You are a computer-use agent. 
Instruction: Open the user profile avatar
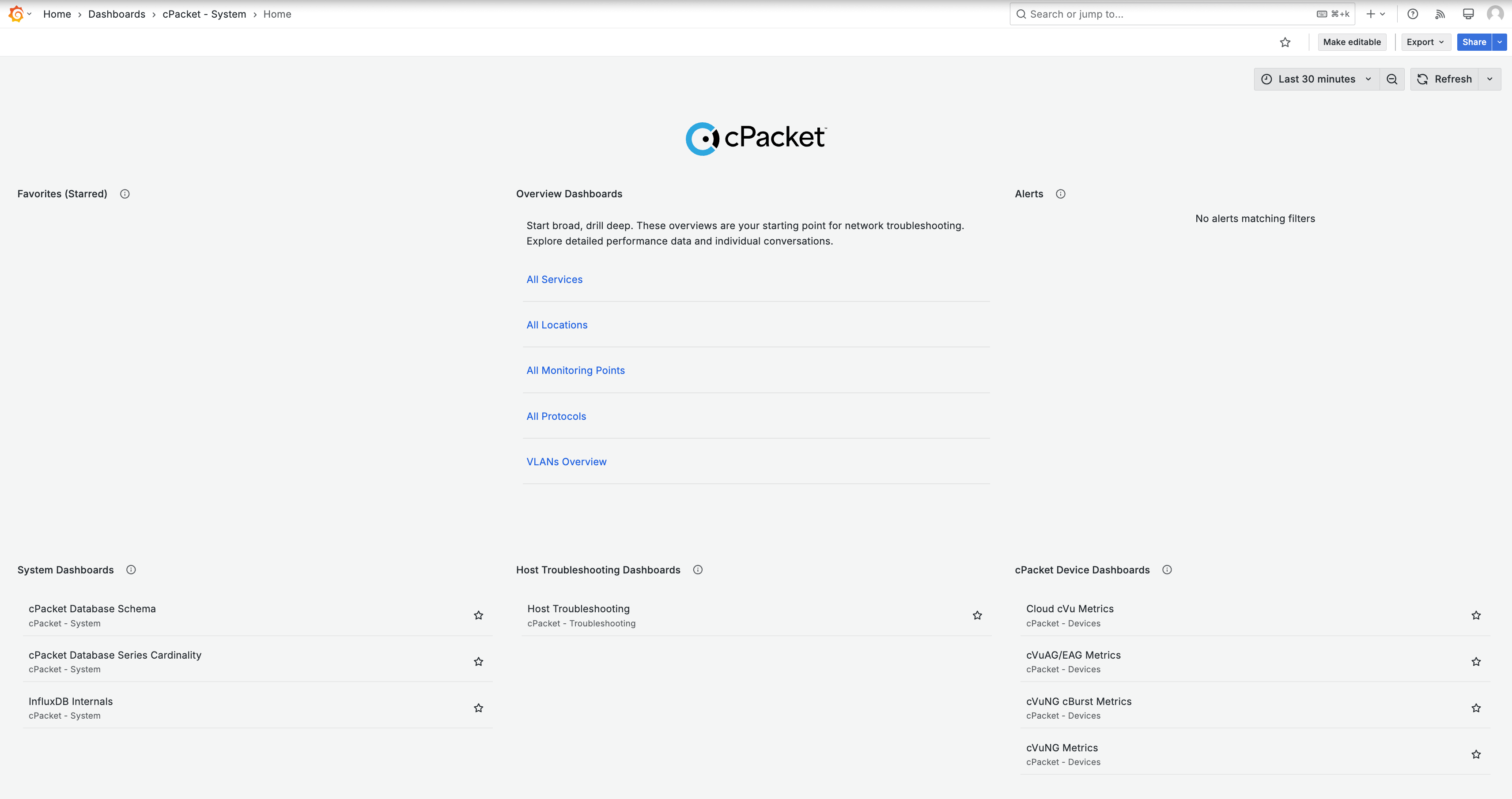click(1495, 14)
